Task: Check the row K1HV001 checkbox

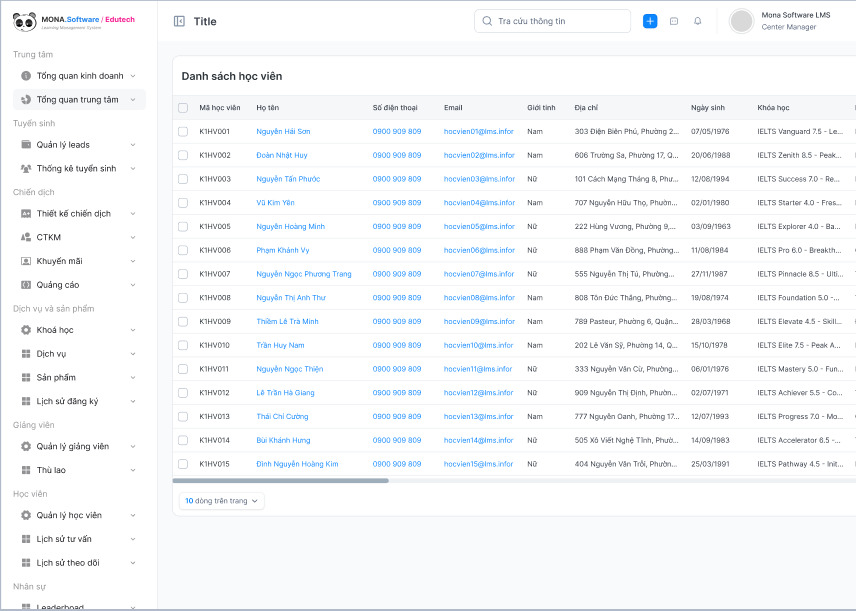Action: 183,132
